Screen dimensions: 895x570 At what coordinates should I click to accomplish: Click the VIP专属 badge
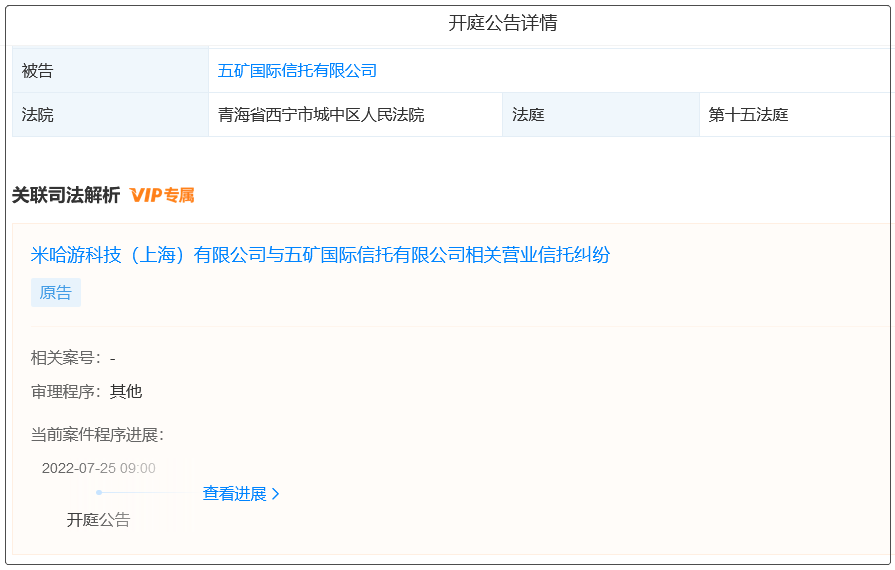[x=162, y=195]
